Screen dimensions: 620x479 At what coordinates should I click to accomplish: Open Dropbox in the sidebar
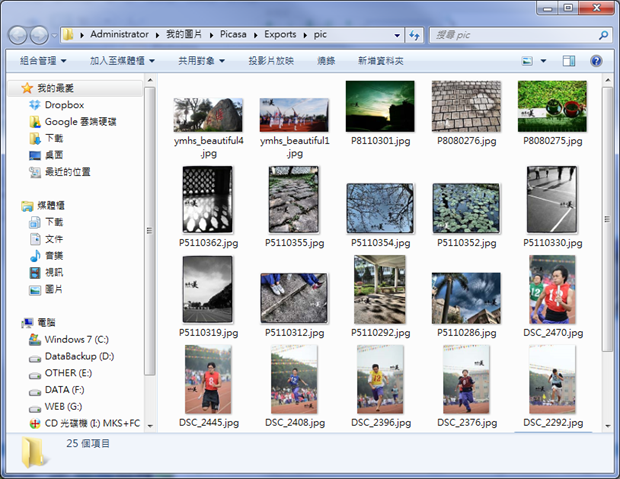(57, 105)
